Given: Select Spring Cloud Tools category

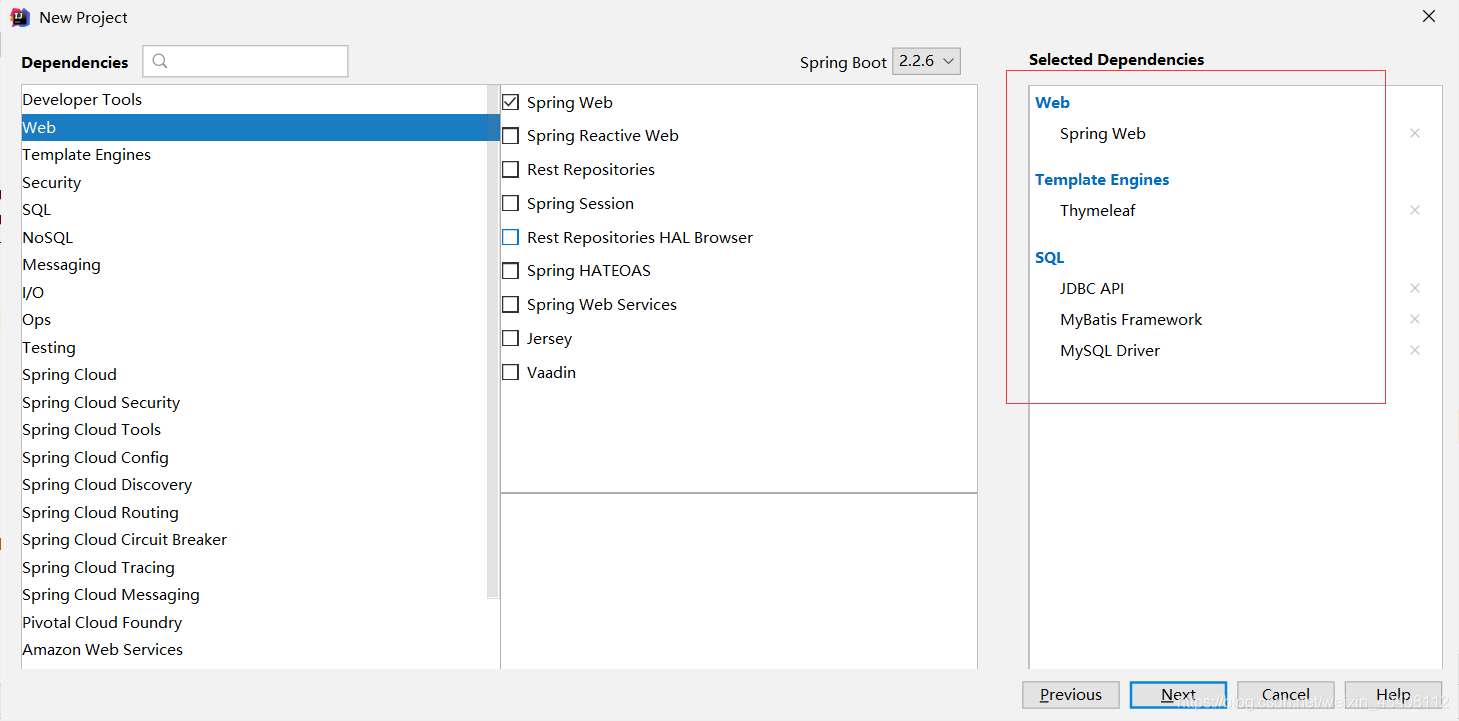Looking at the screenshot, I should click(254, 429).
